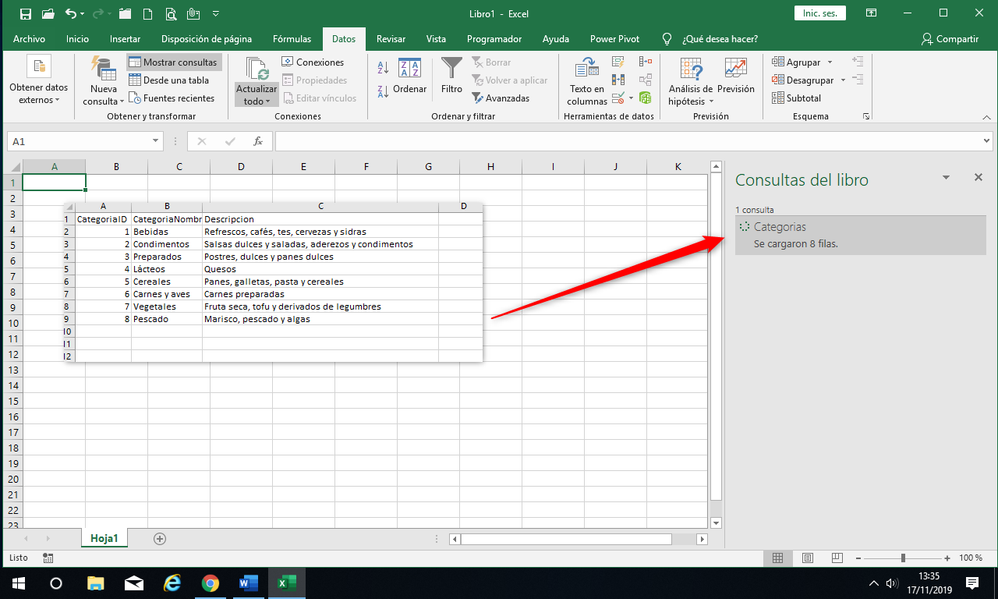Click Compartir button
The height and width of the screenshot is (599, 998).
click(x=949, y=39)
